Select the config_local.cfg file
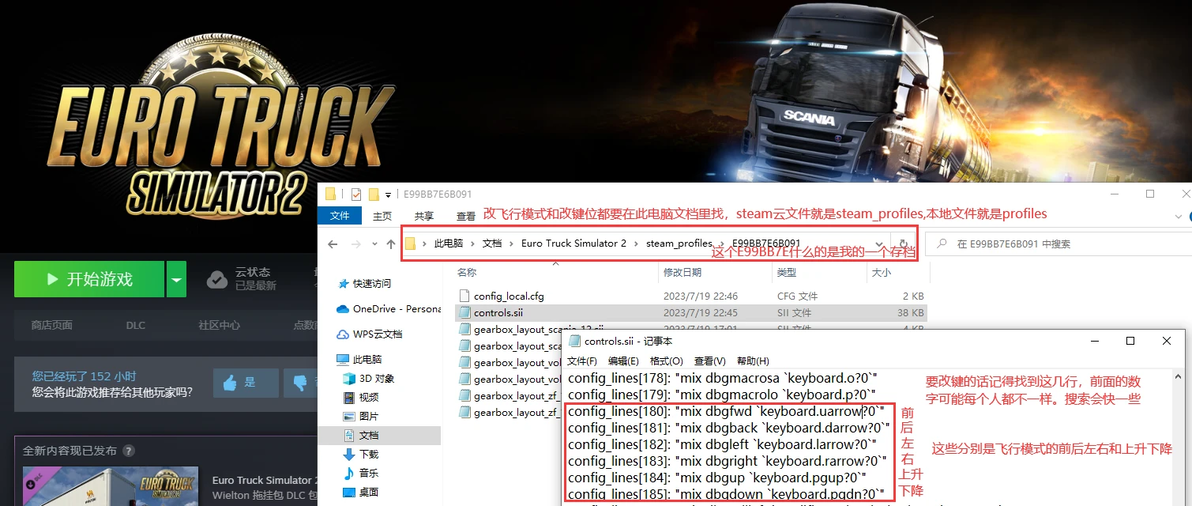Viewport: 1192px width, 506px height. click(509, 296)
